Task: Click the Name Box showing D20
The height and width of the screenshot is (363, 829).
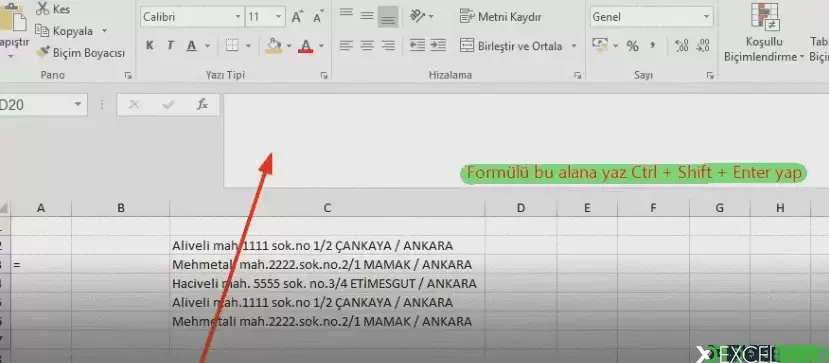Action: (35, 105)
